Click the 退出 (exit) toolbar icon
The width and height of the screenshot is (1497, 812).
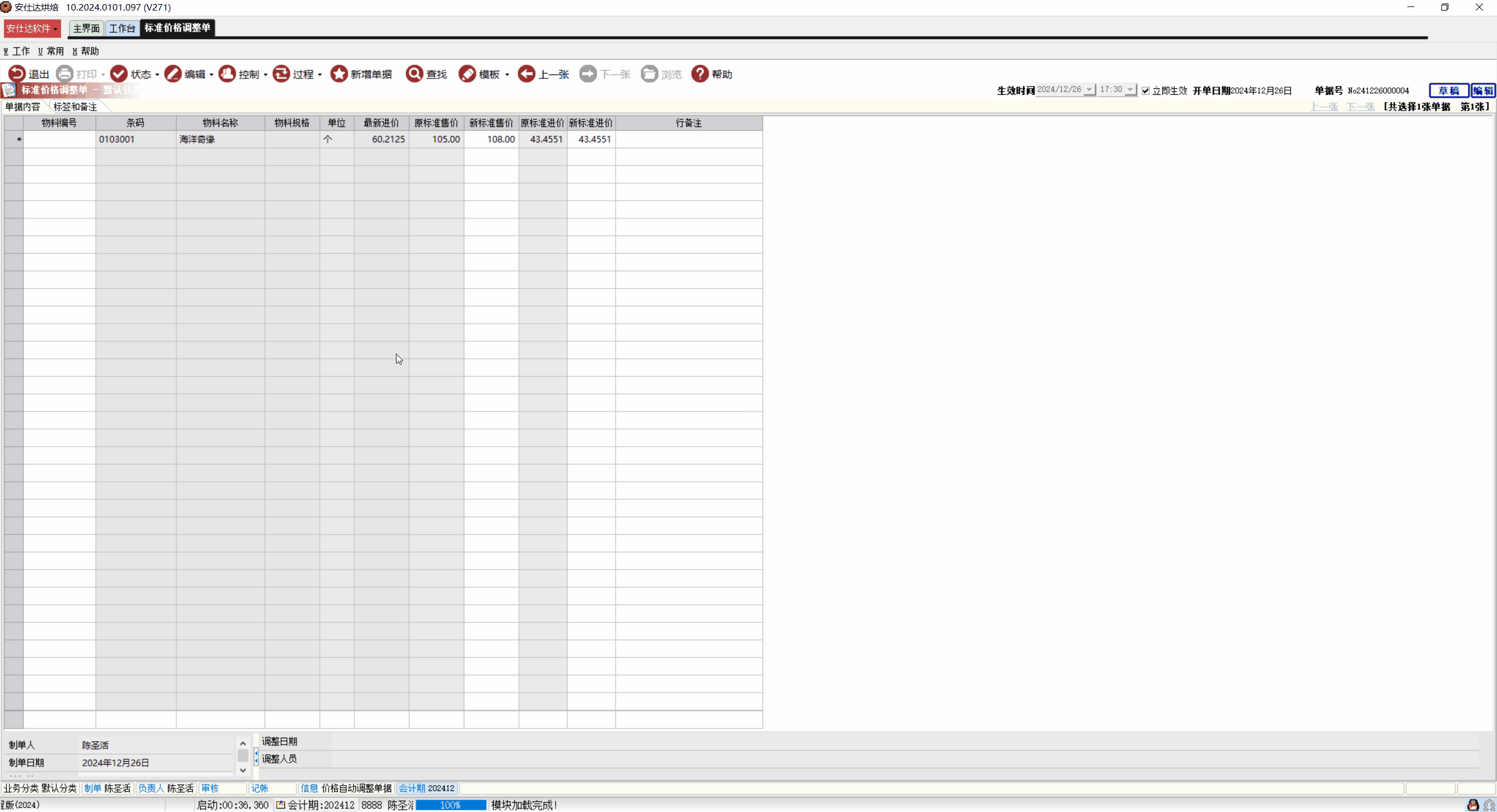(x=16, y=74)
